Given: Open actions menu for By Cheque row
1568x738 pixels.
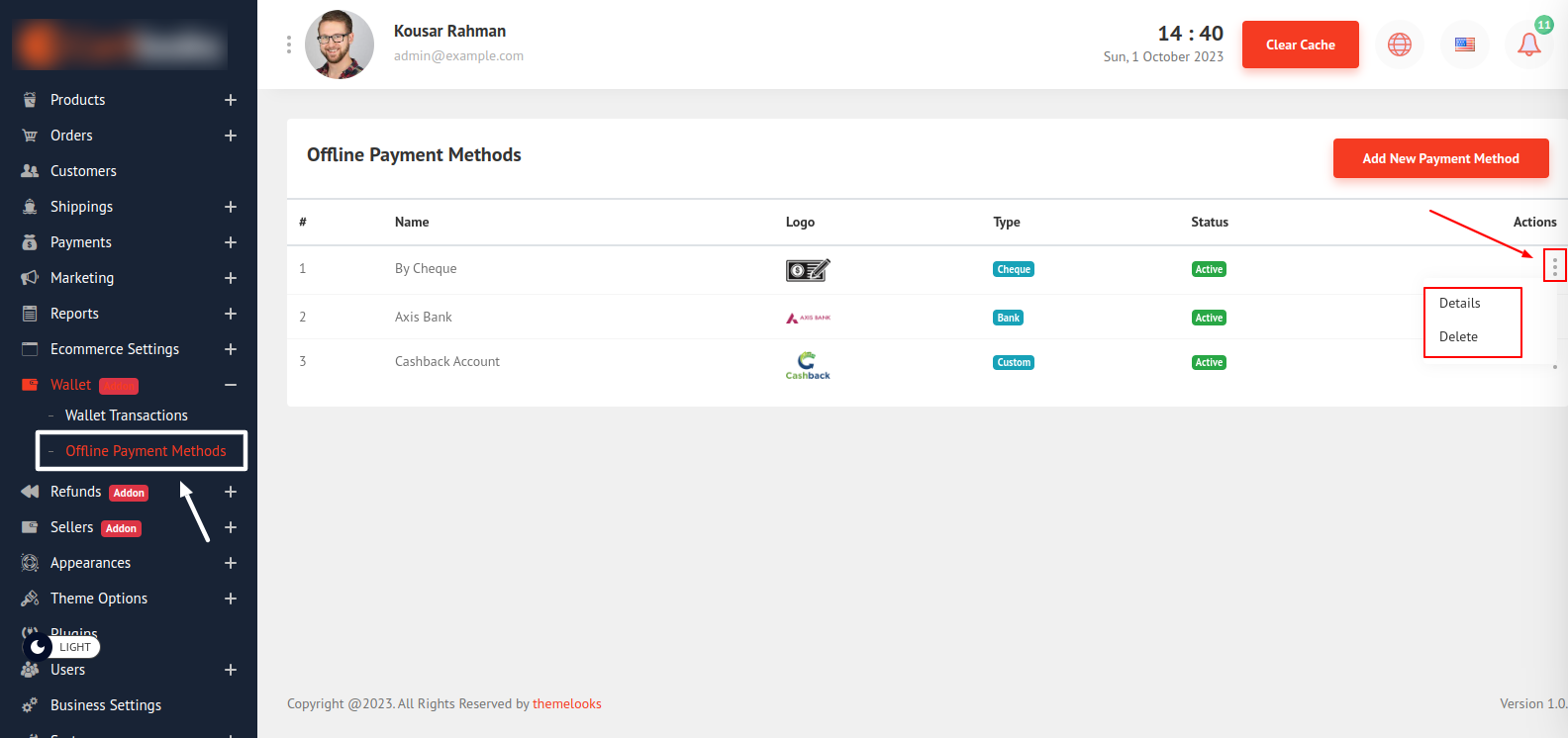Looking at the screenshot, I should coord(1554,266).
